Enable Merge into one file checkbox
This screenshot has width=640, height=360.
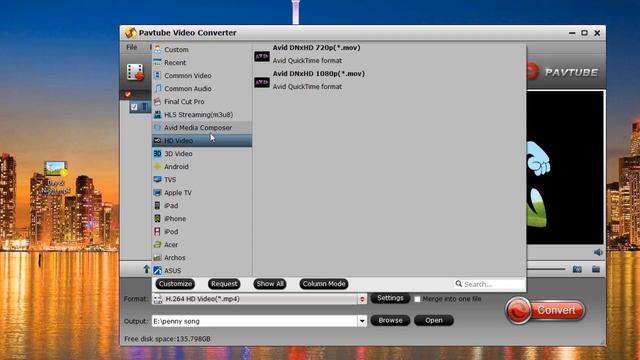tap(417, 299)
